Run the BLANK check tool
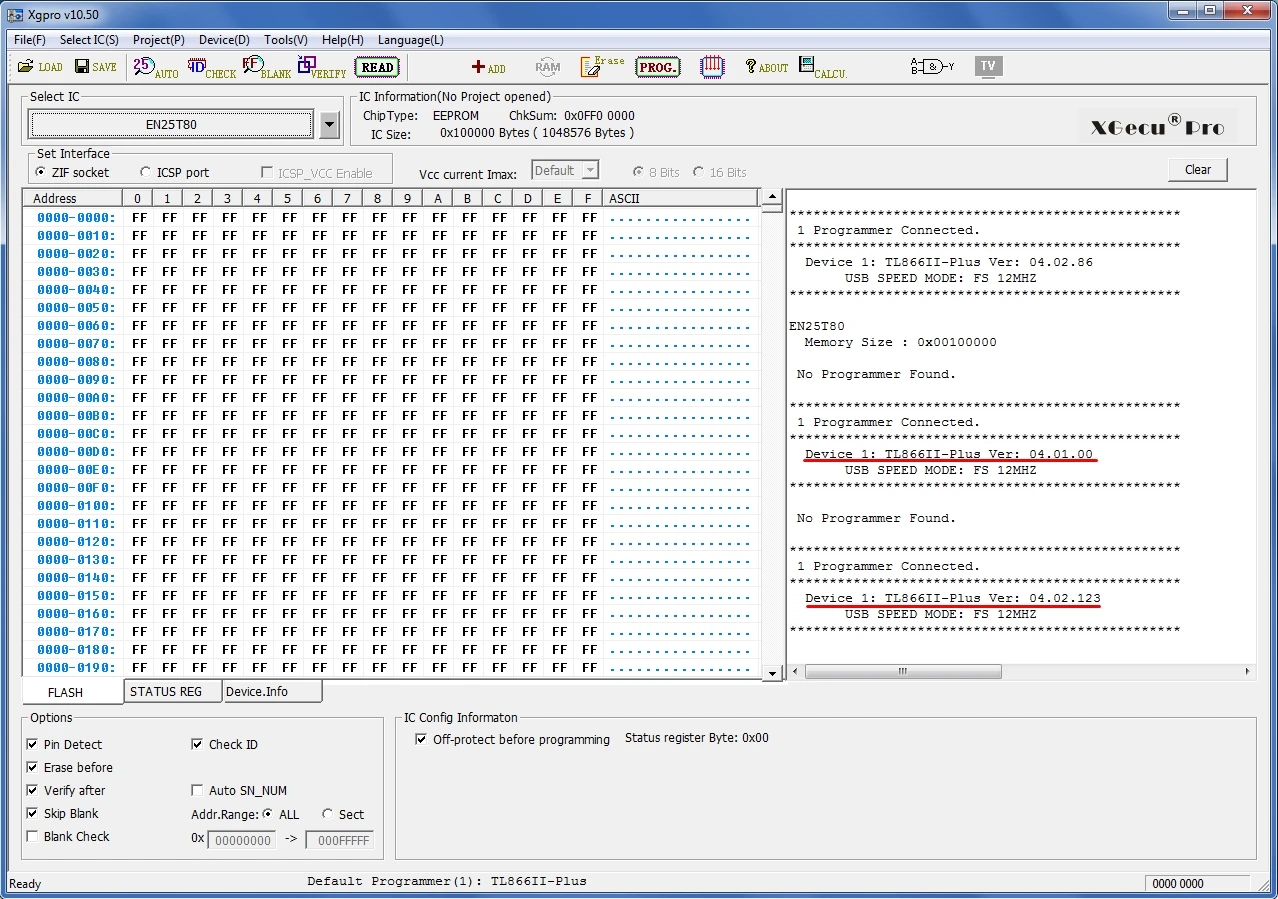 click(267, 67)
